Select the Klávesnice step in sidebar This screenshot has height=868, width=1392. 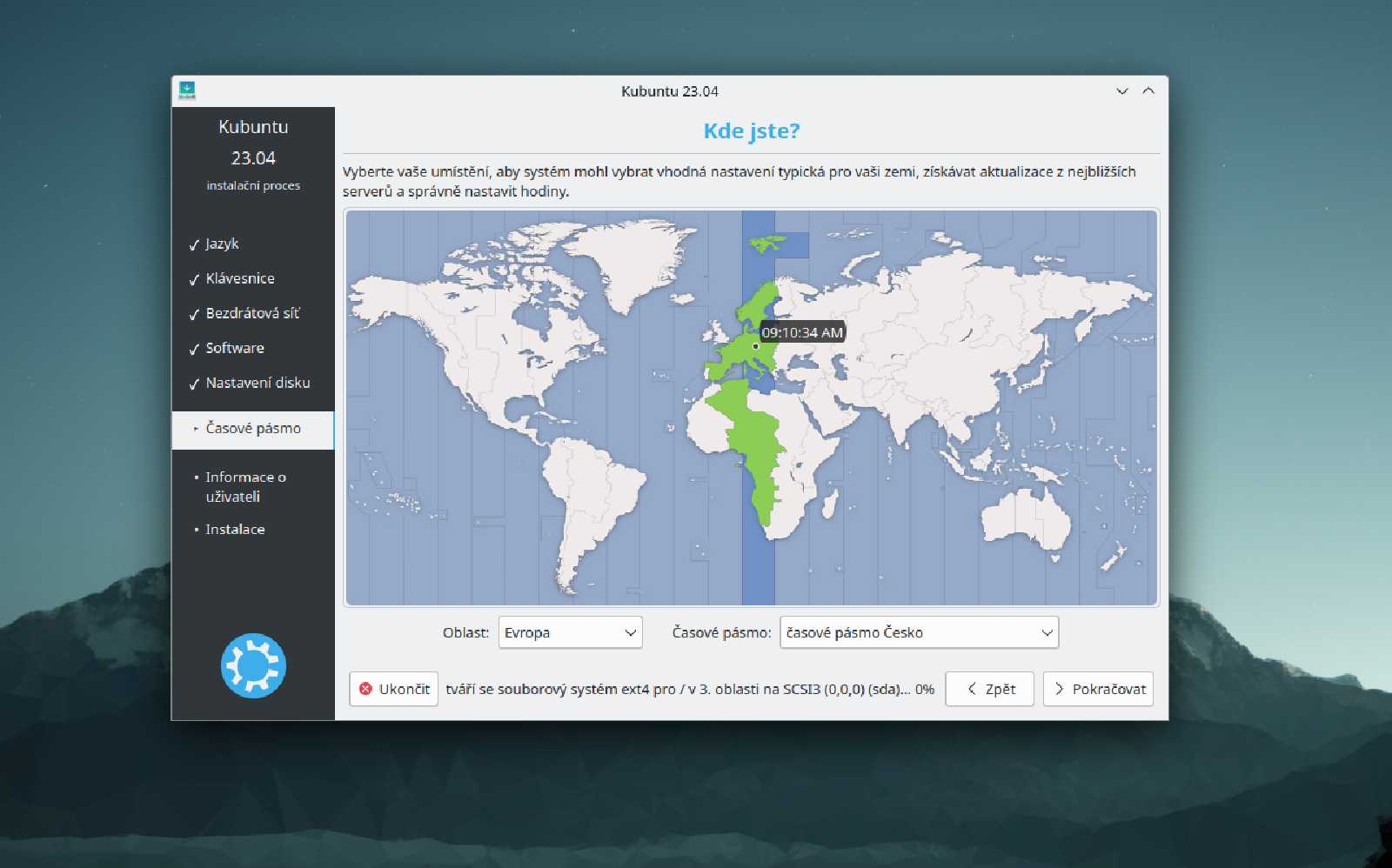[x=240, y=278]
